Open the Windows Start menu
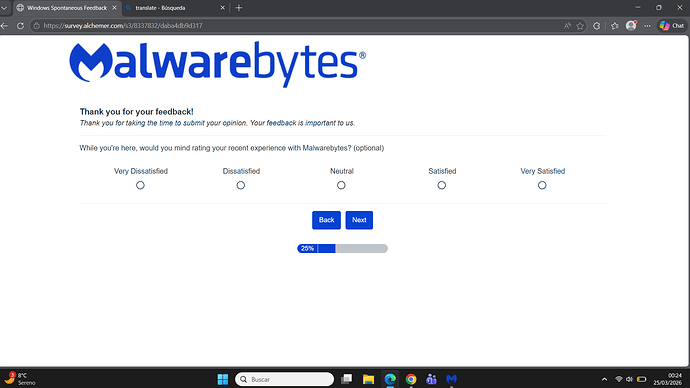690x388 pixels. coord(223,379)
